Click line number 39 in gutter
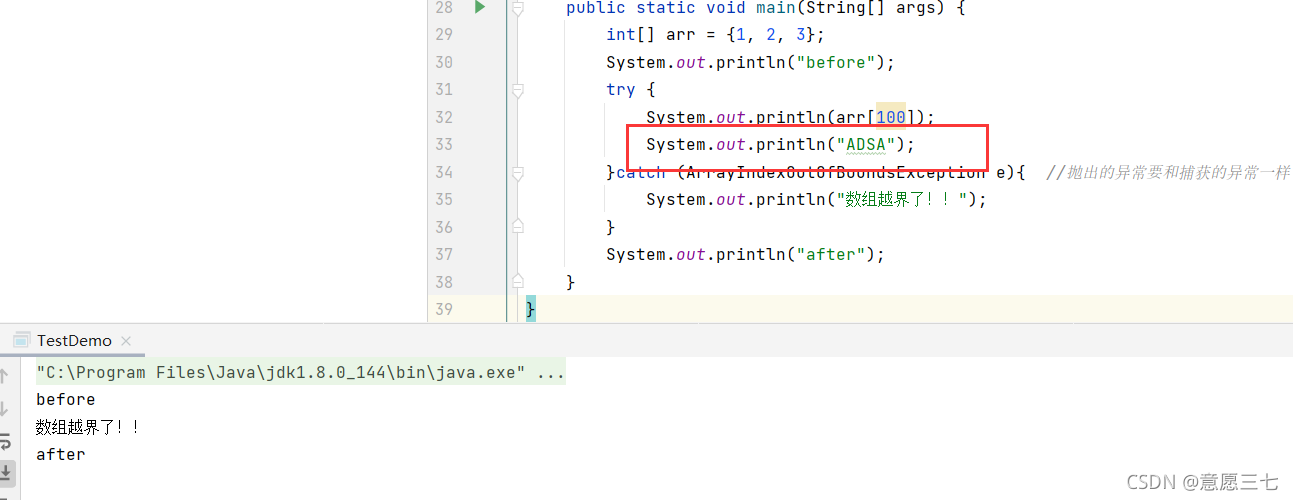 pos(442,309)
